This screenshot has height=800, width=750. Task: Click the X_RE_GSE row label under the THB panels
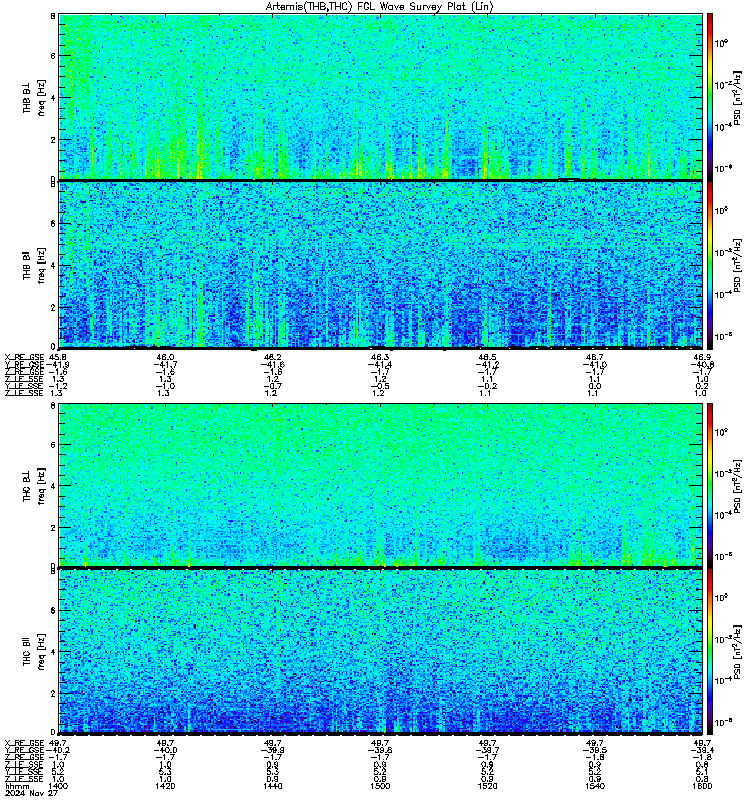(x=24, y=357)
